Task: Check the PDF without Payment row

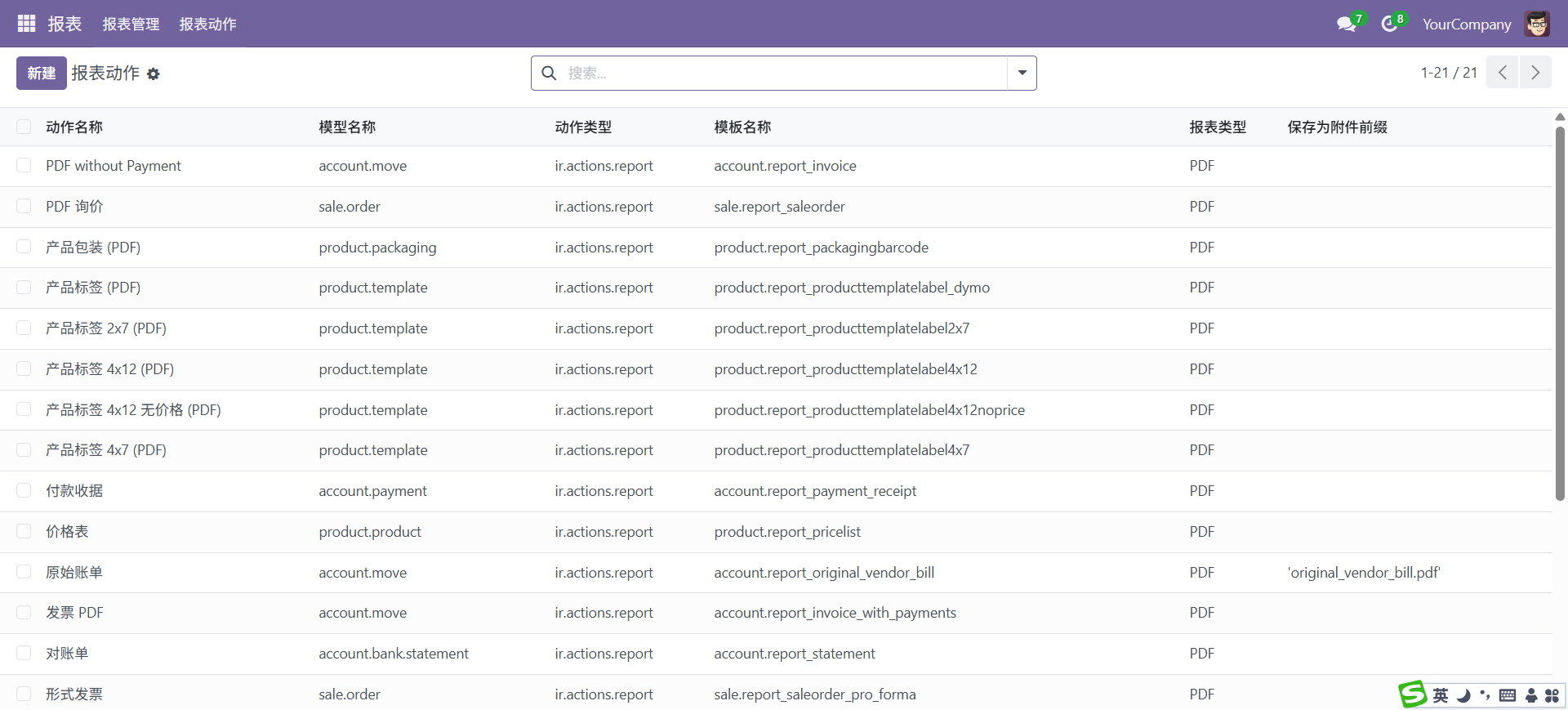Action: pyautogui.click(x=24, y=166)
